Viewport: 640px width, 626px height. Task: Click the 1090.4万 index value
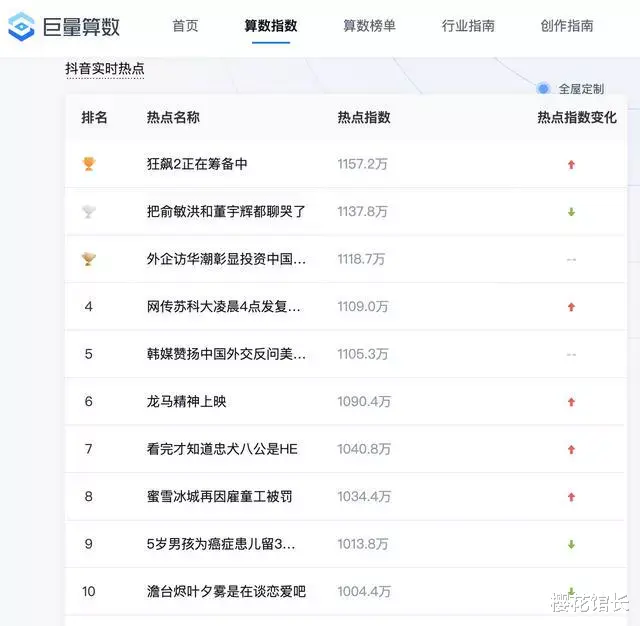point(364,402)
